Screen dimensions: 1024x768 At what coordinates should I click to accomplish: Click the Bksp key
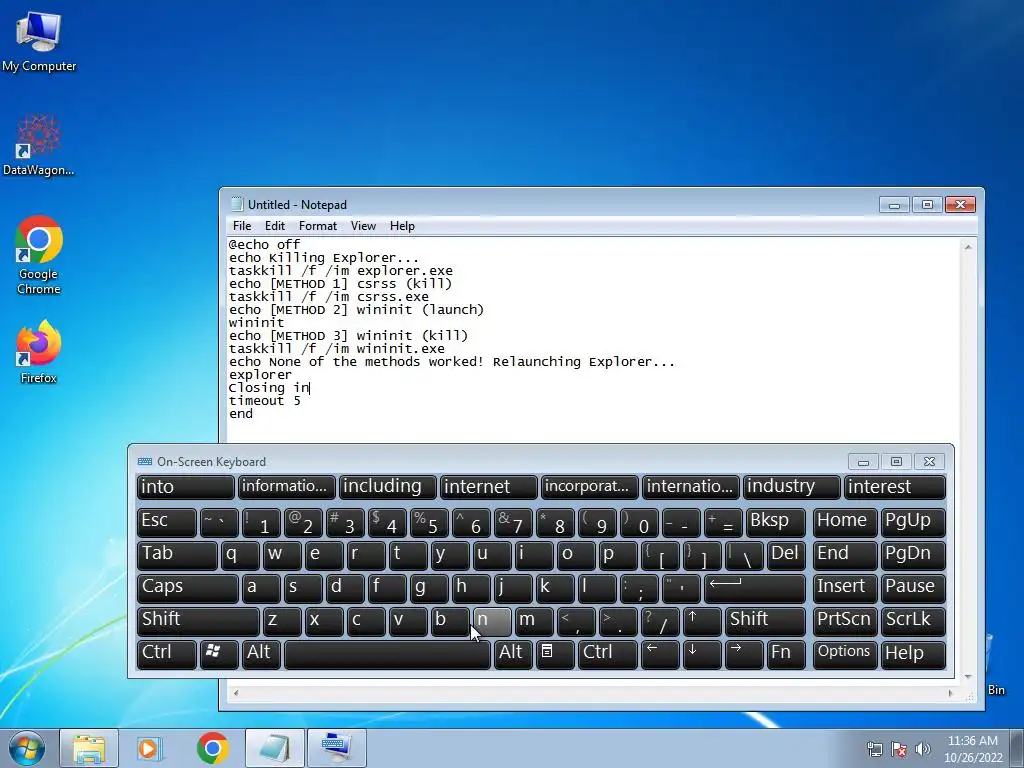775,522
